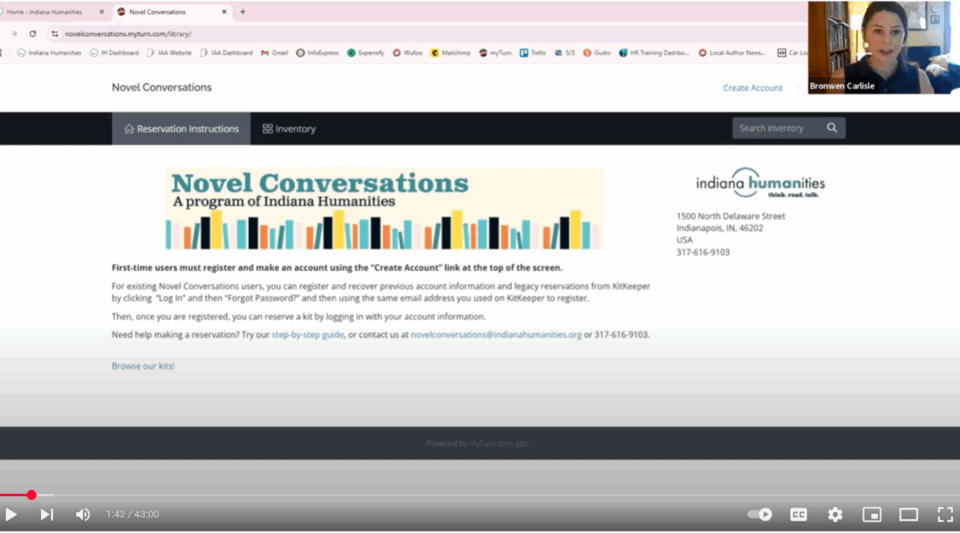Click the site info icon in address bar

[x=54, y=34]
